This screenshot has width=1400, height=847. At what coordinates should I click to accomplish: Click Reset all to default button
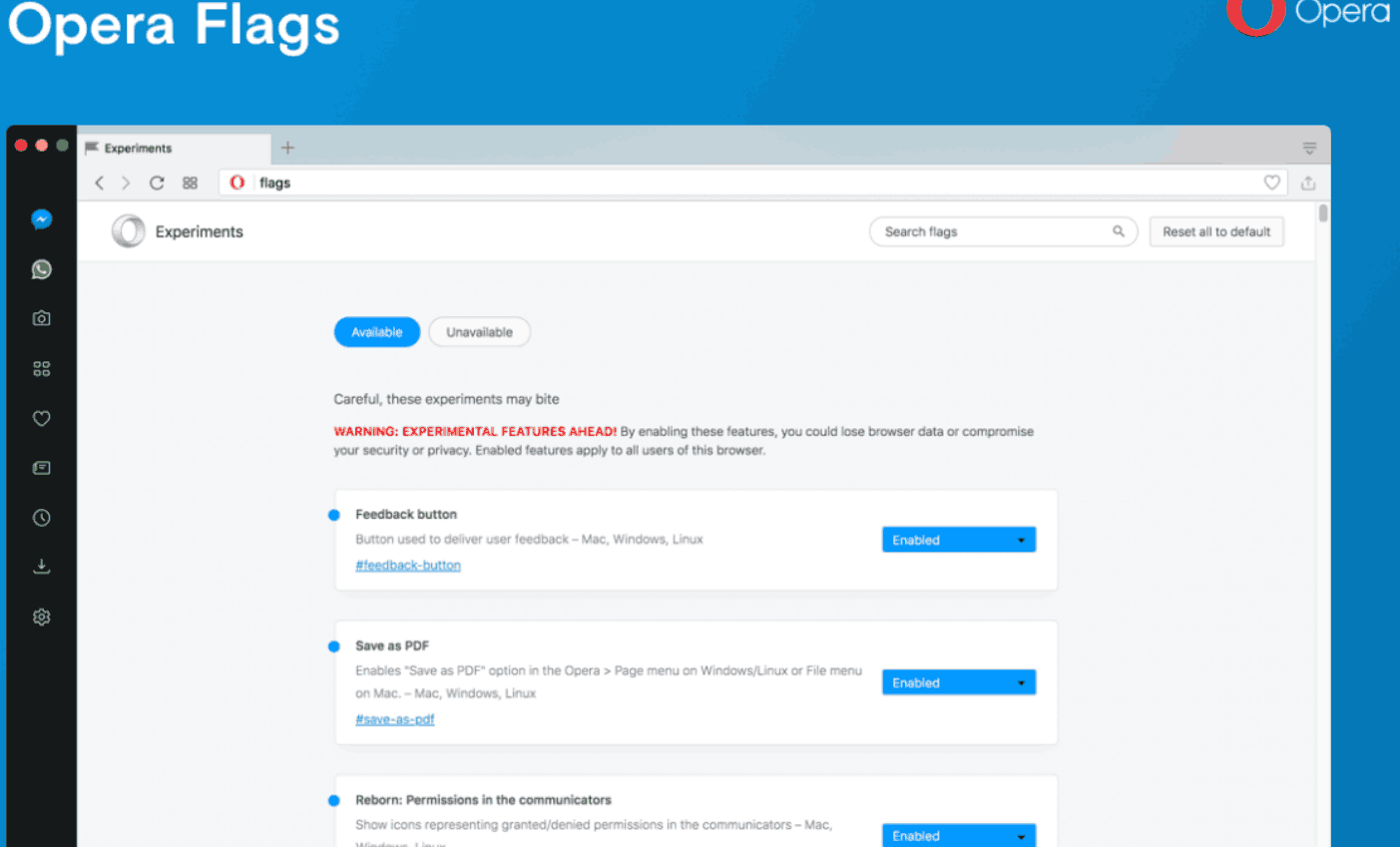point(1216,231)
